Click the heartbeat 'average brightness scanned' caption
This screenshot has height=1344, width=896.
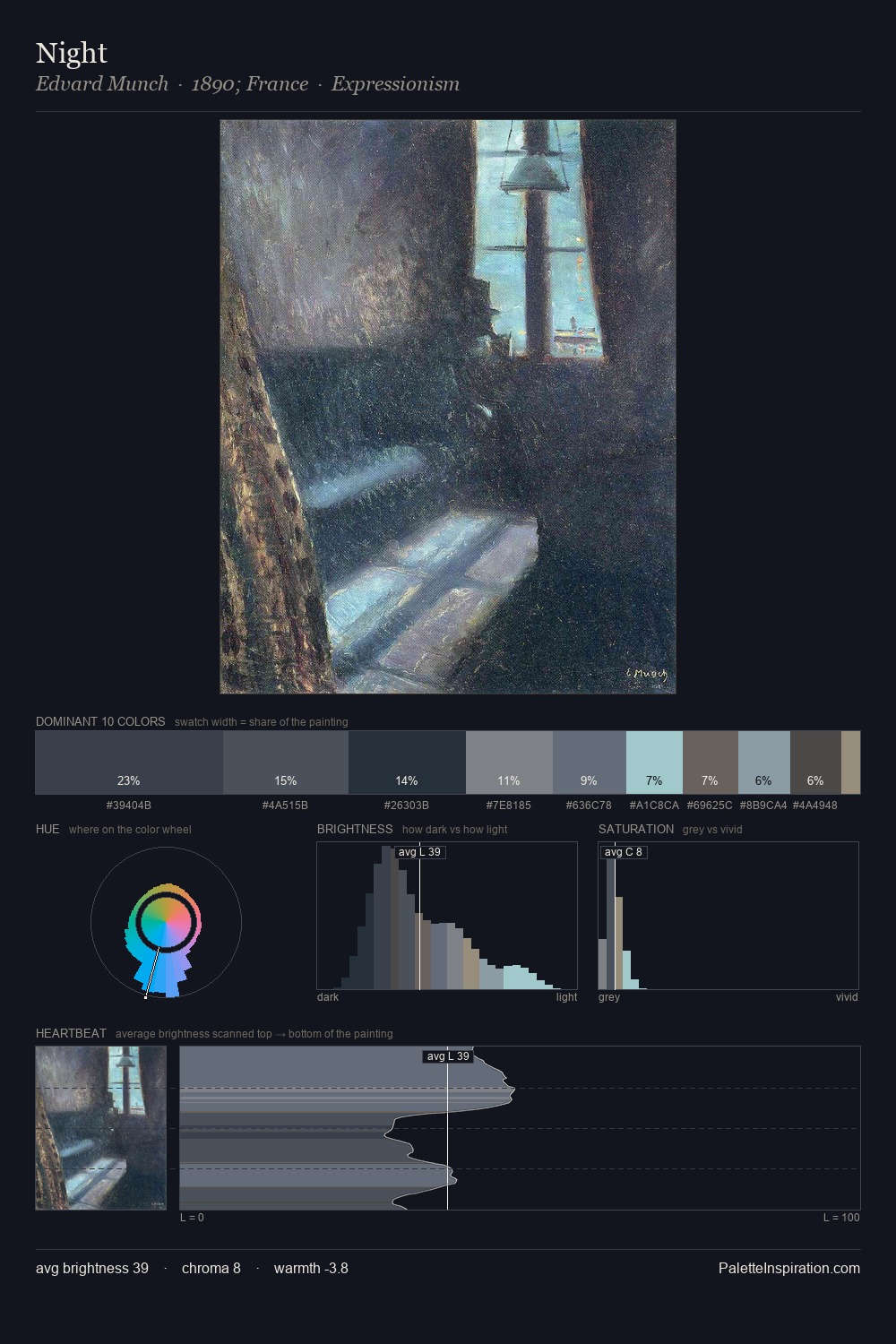(x=254, y=1034)
